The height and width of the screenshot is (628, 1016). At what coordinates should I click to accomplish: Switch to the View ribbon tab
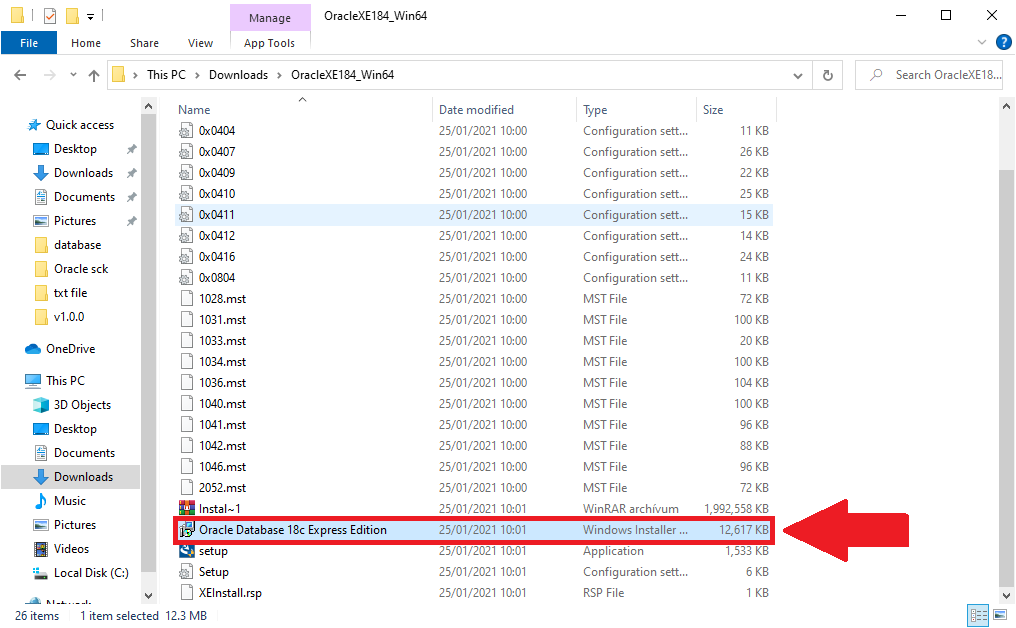pos(200,43)
